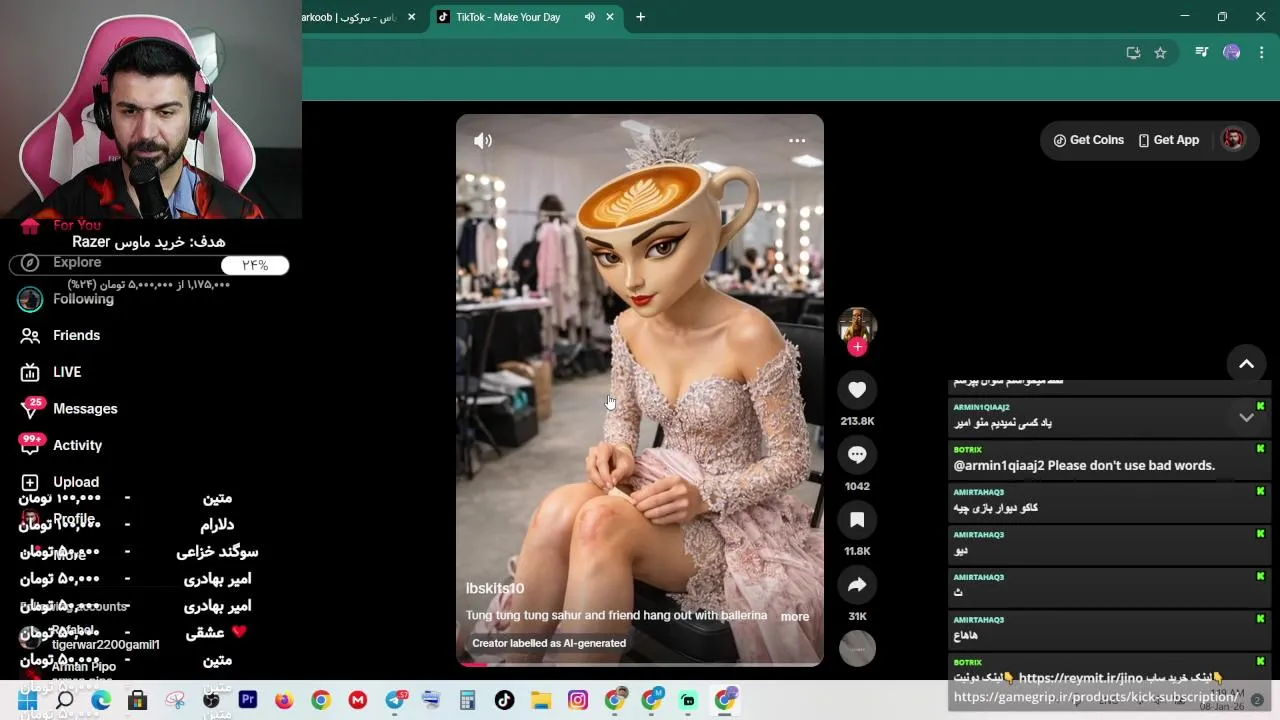
Task: Open the spinning music disc sound
Action: (x=857, y=649)
